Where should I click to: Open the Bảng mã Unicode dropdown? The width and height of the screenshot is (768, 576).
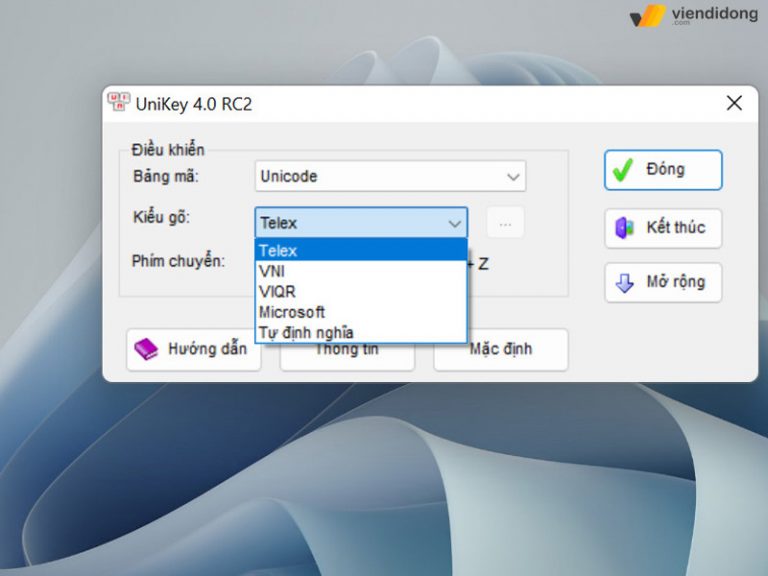pos(390,176)
